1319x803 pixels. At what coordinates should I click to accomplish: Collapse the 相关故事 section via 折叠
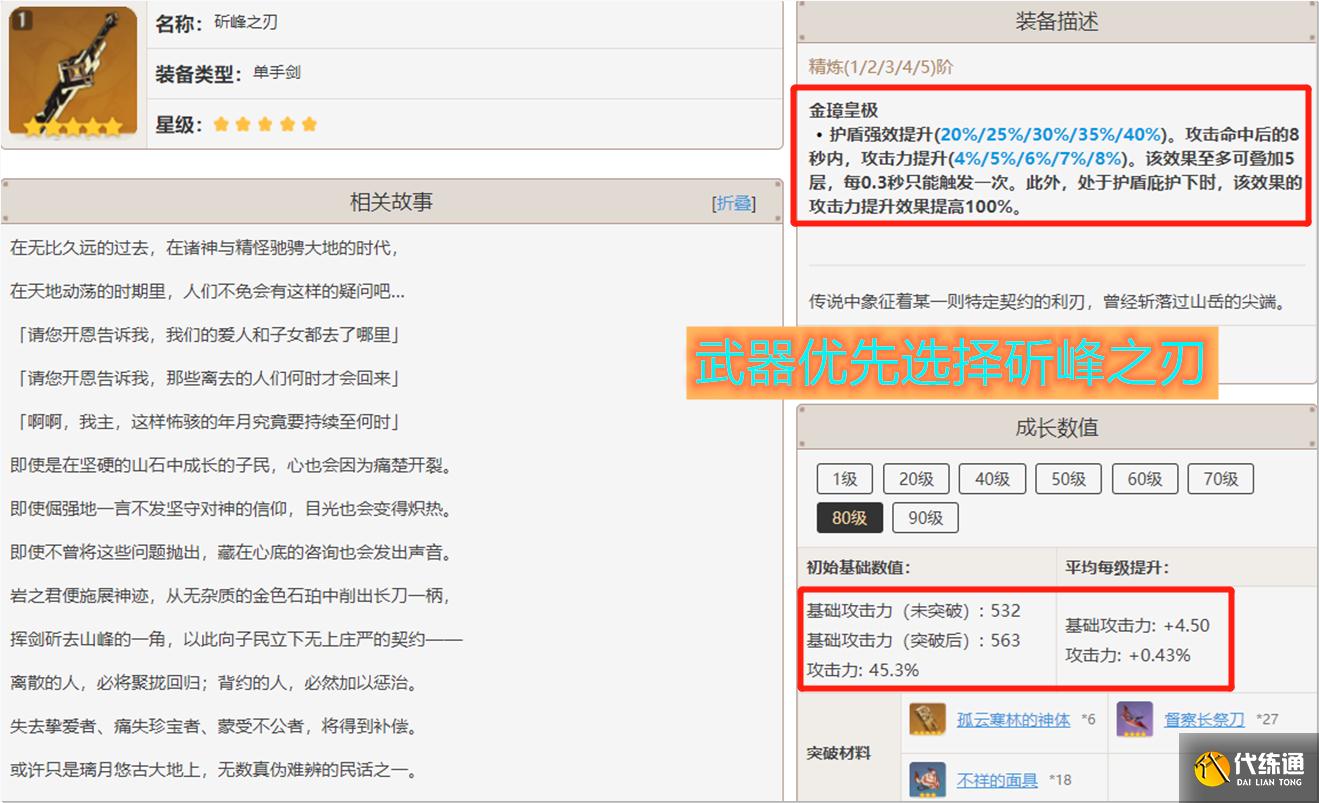(x=734, y=203)
